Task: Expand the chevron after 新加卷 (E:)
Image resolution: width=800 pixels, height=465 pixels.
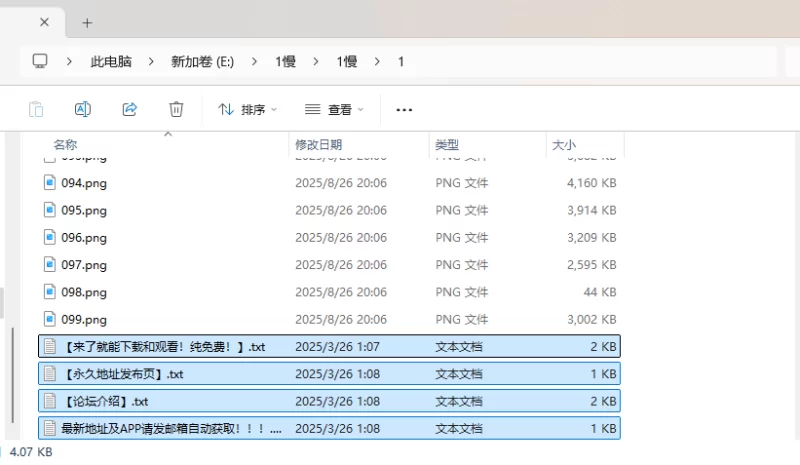Action: pyautogui.click(x=254, y=62)
